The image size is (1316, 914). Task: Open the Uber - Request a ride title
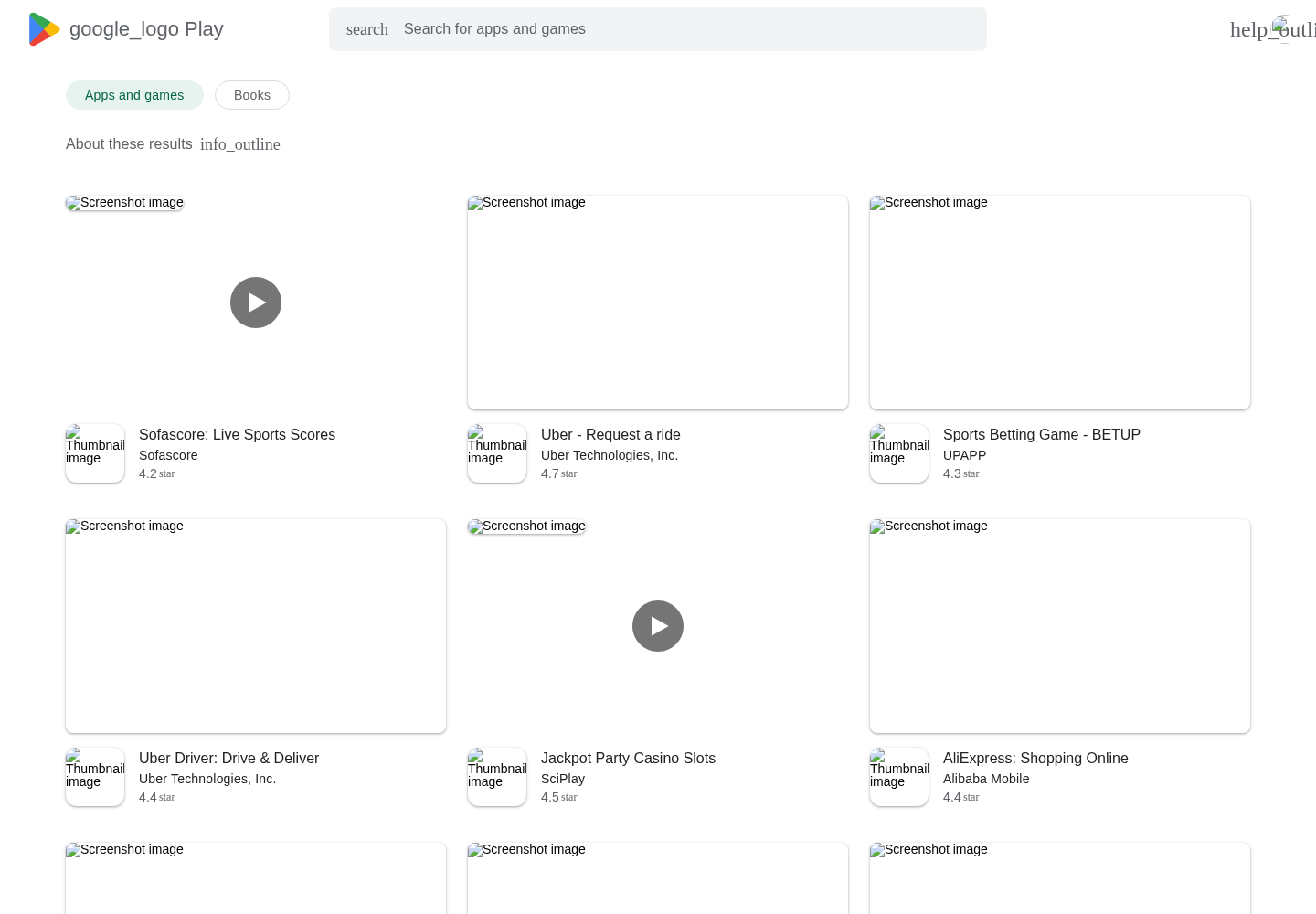[x=610, y=435]
